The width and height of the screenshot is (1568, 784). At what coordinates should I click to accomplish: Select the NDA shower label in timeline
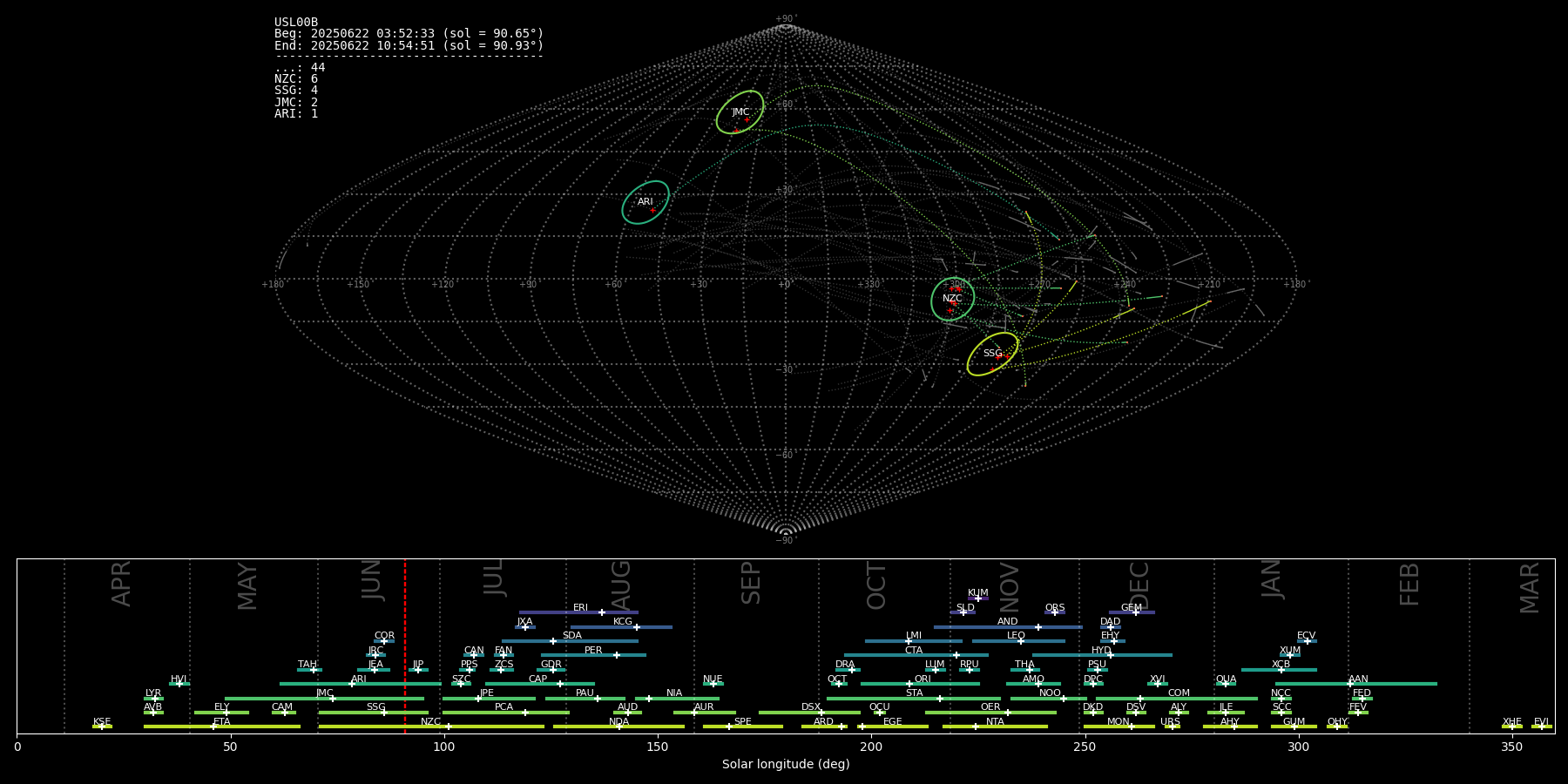tap(619, 722)
